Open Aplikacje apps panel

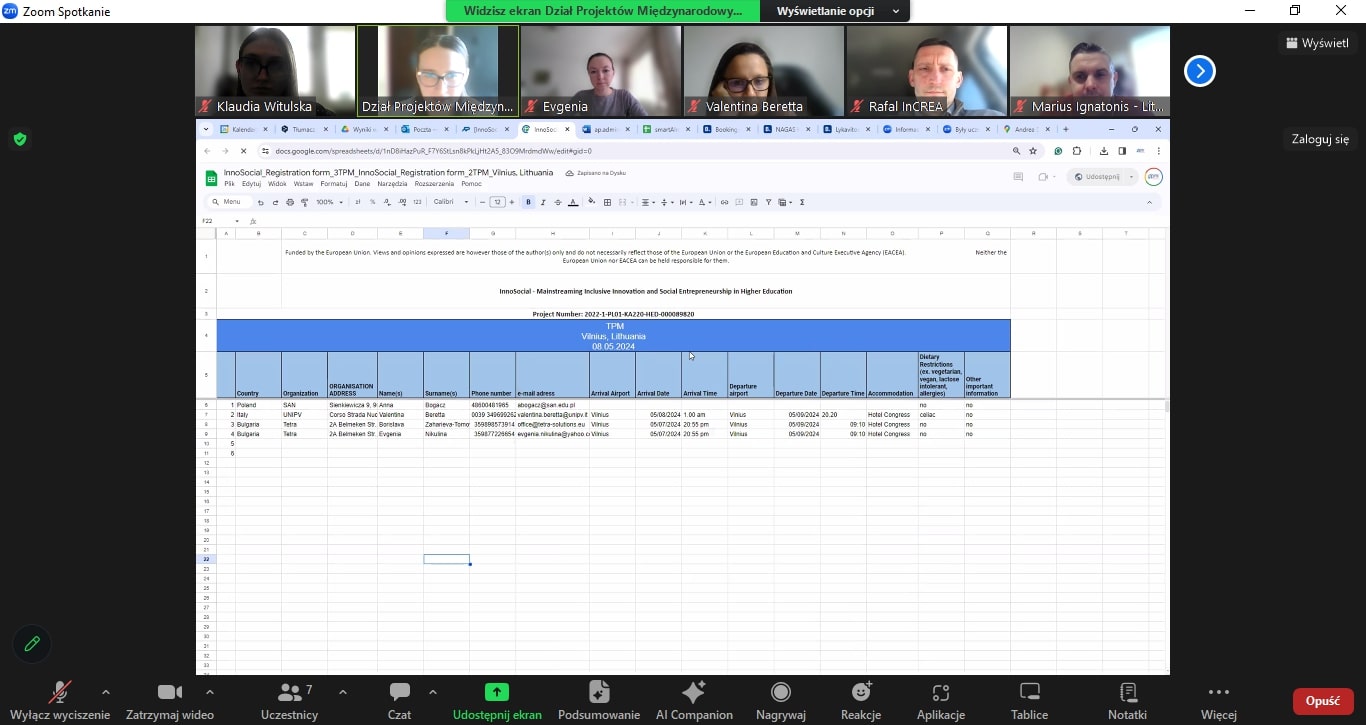tap(940, 700)
